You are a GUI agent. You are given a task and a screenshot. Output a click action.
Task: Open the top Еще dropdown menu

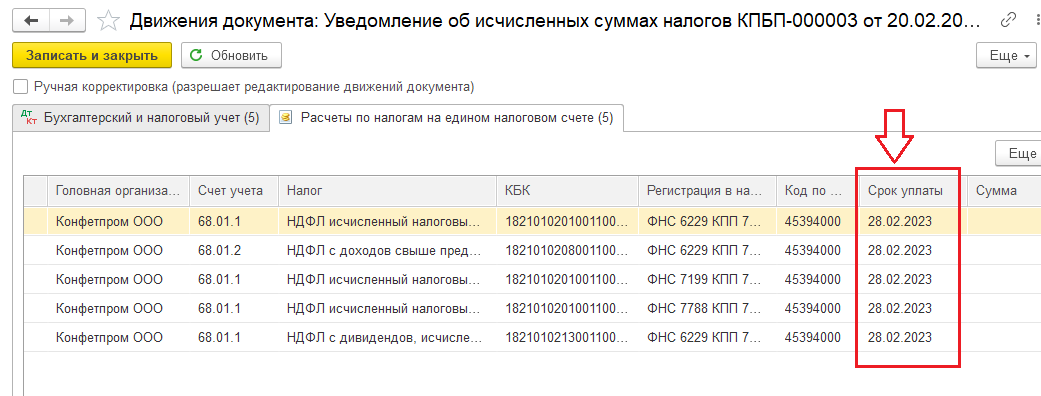1006,56
